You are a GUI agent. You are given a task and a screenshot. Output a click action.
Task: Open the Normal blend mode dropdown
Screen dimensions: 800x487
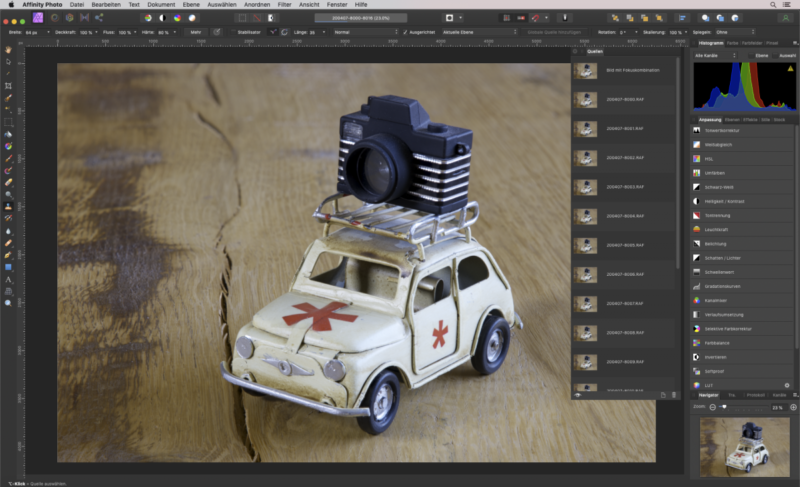point(365,32)
